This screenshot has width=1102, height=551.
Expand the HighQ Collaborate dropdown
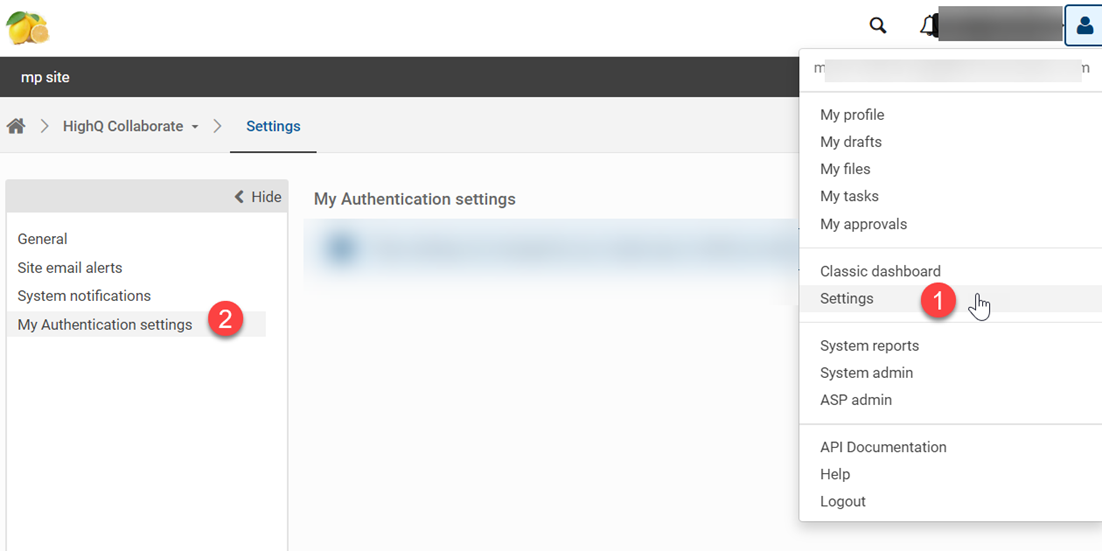click(x=131, y=126)
